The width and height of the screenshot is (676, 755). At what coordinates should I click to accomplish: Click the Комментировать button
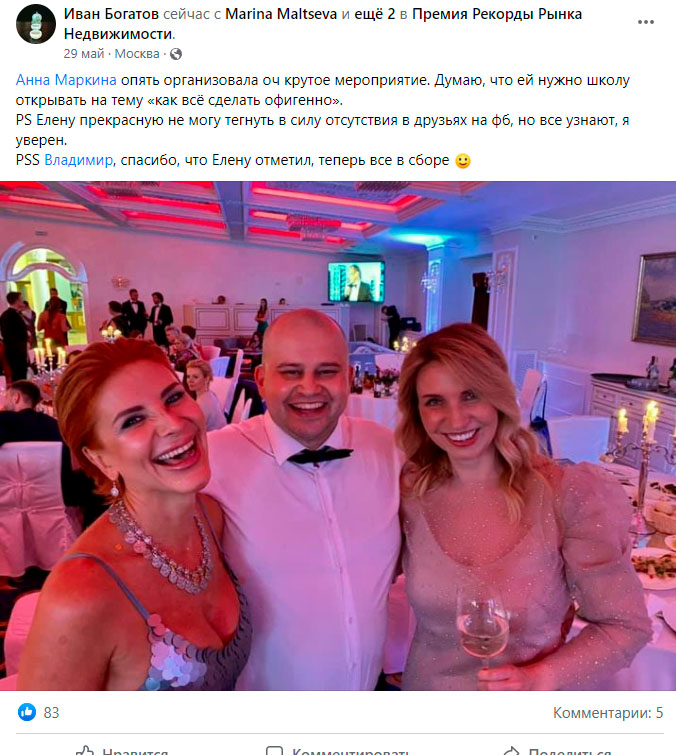(337, 750)
